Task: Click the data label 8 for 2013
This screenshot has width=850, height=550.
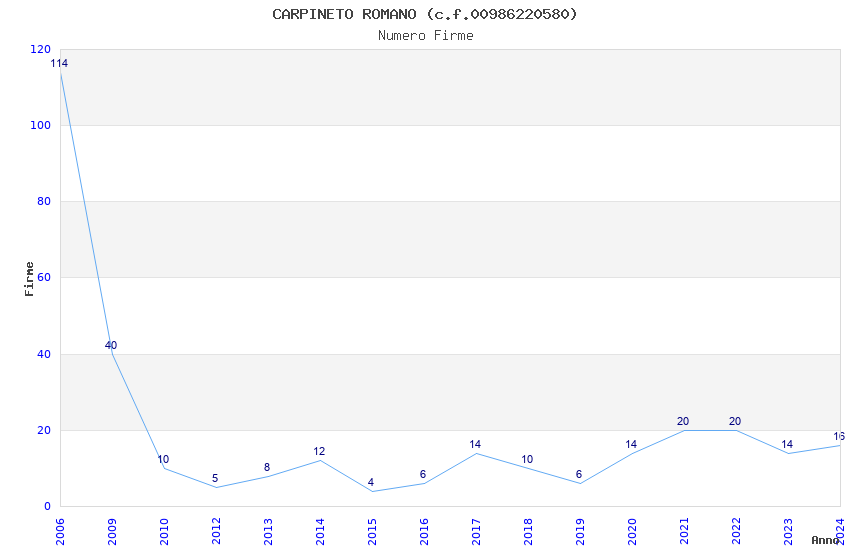Action: coord(267,467)
